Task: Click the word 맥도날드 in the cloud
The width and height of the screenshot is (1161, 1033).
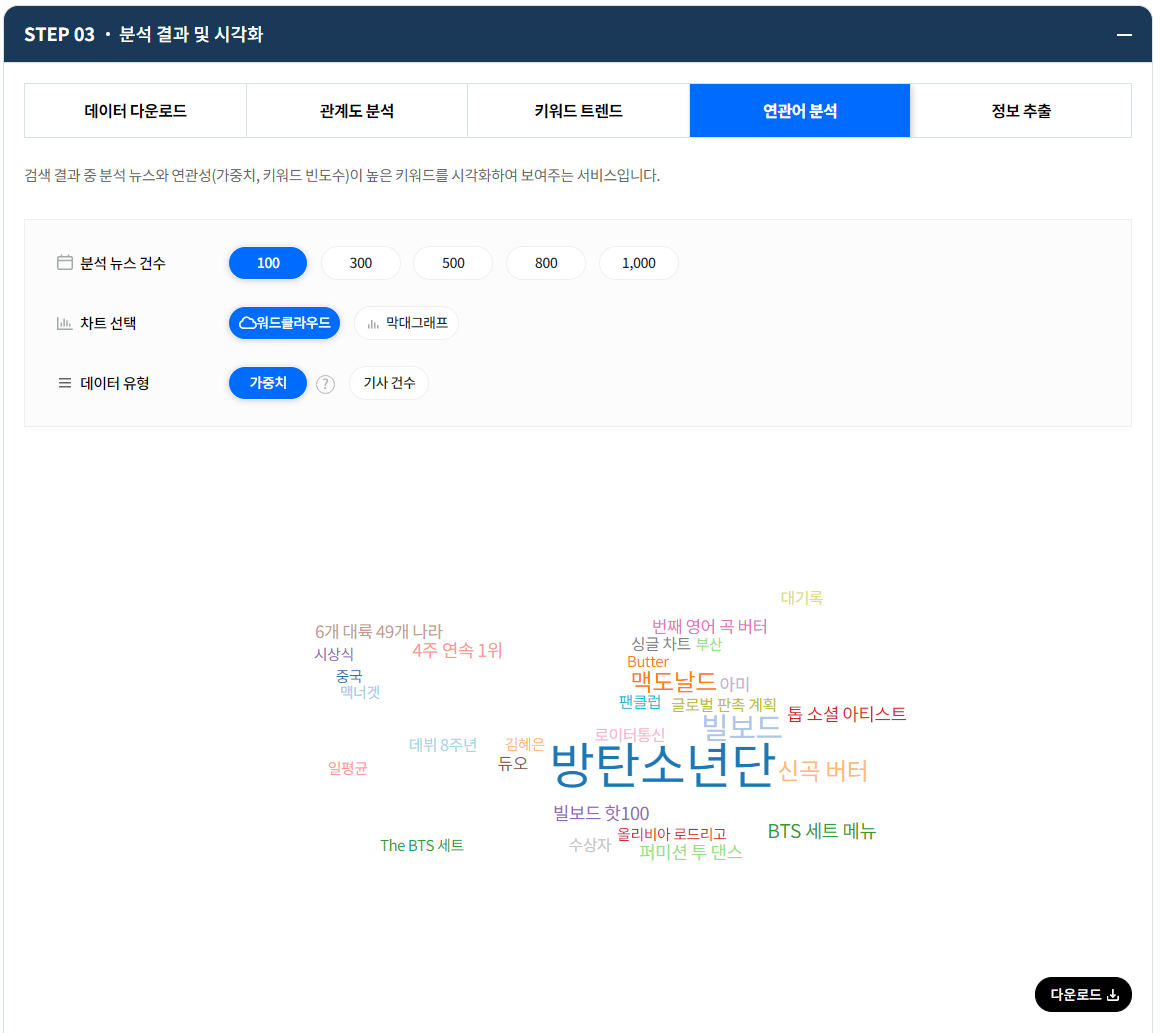Action: [673, 681]
